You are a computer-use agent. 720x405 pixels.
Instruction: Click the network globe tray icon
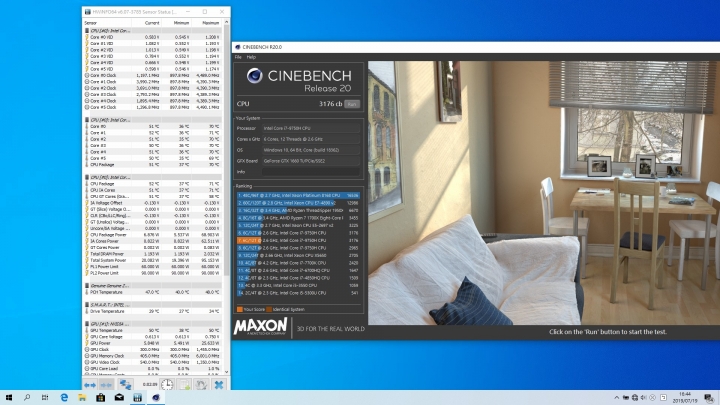(x=635, y=398)
